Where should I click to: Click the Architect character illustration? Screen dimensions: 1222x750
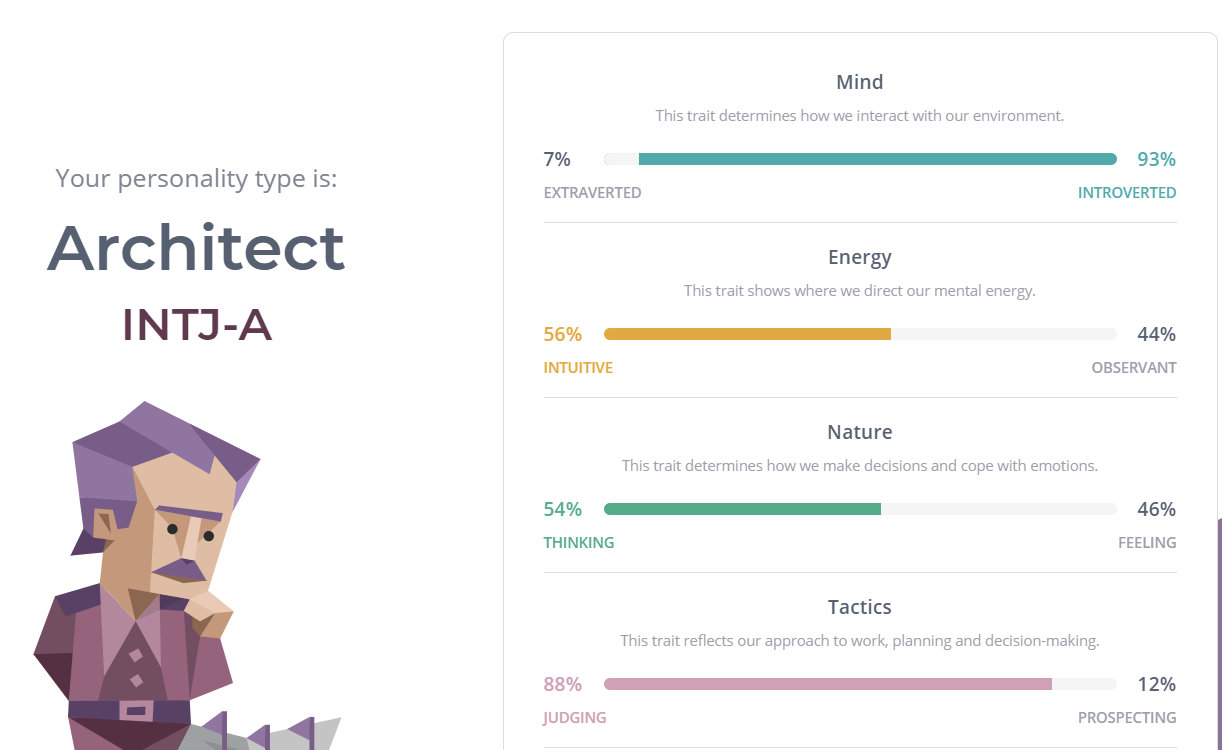tap(185, 575)
